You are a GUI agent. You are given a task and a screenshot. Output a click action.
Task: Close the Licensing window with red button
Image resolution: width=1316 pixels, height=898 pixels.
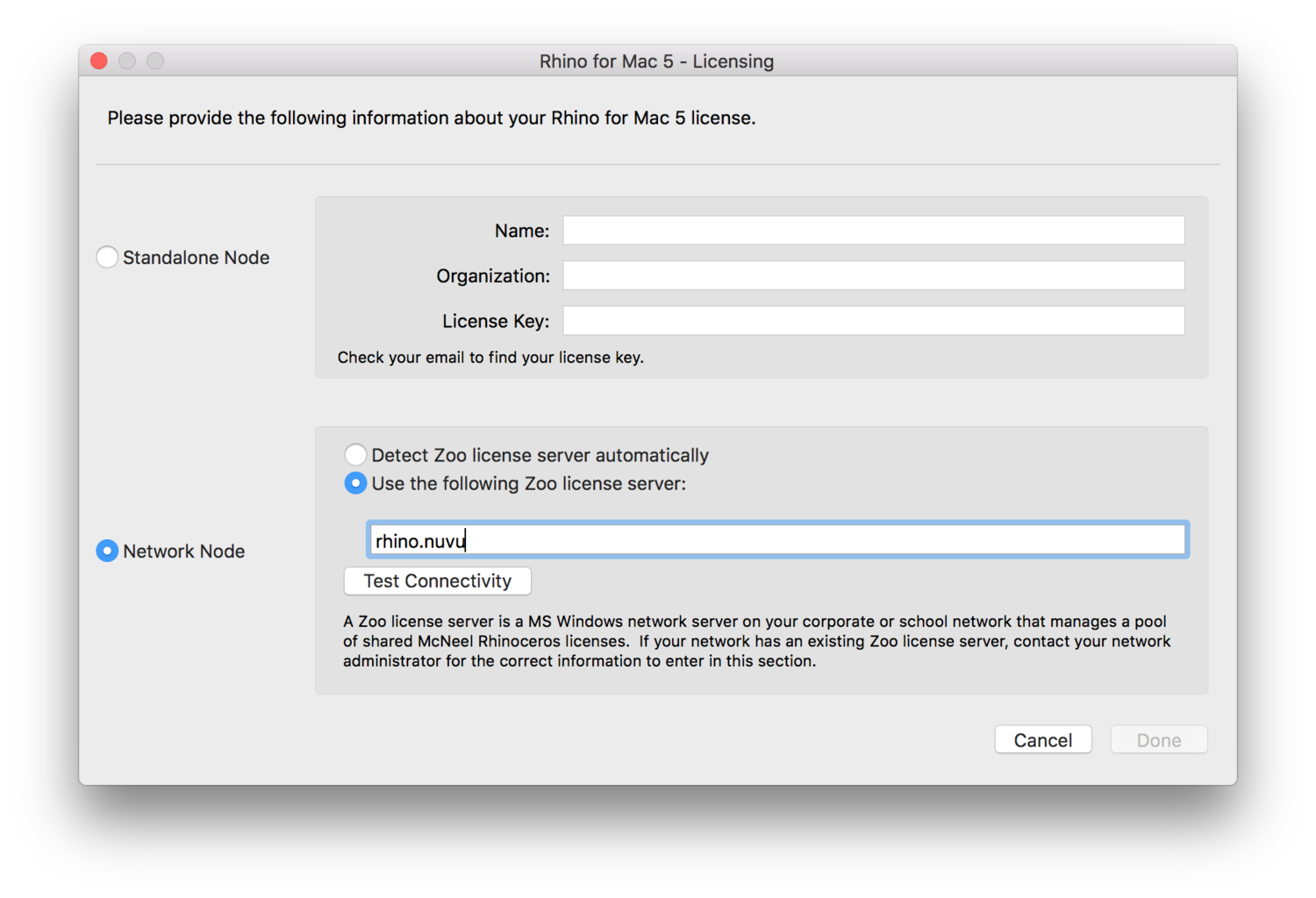99,61
